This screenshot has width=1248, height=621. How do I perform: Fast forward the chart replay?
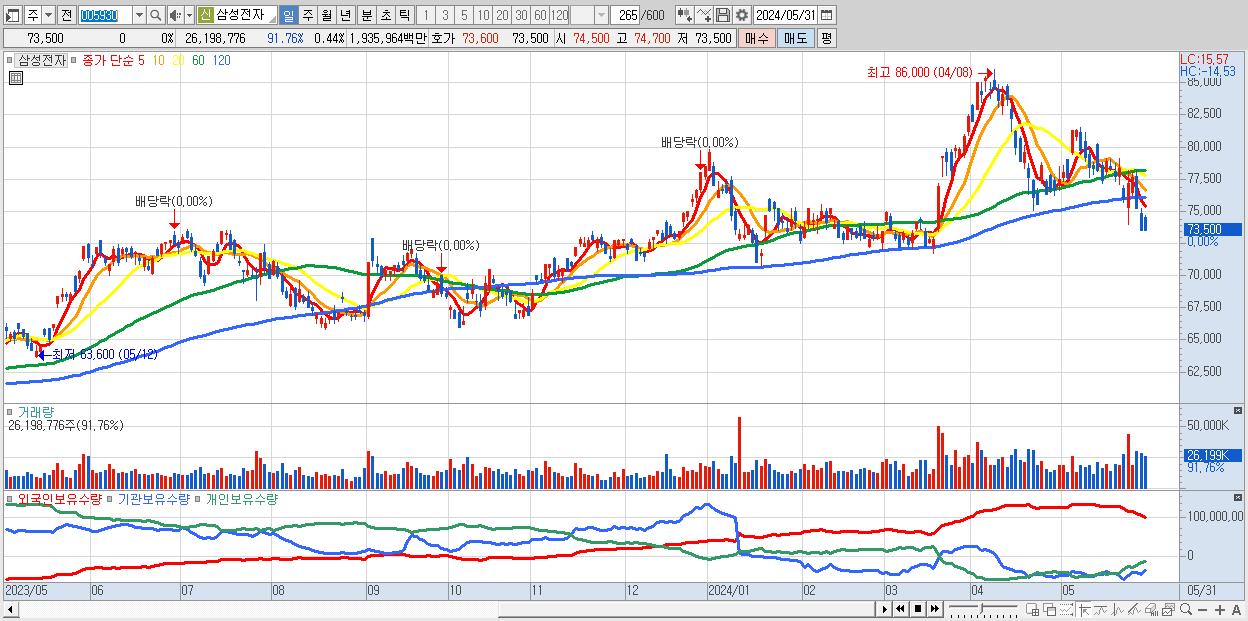(935, 609)
